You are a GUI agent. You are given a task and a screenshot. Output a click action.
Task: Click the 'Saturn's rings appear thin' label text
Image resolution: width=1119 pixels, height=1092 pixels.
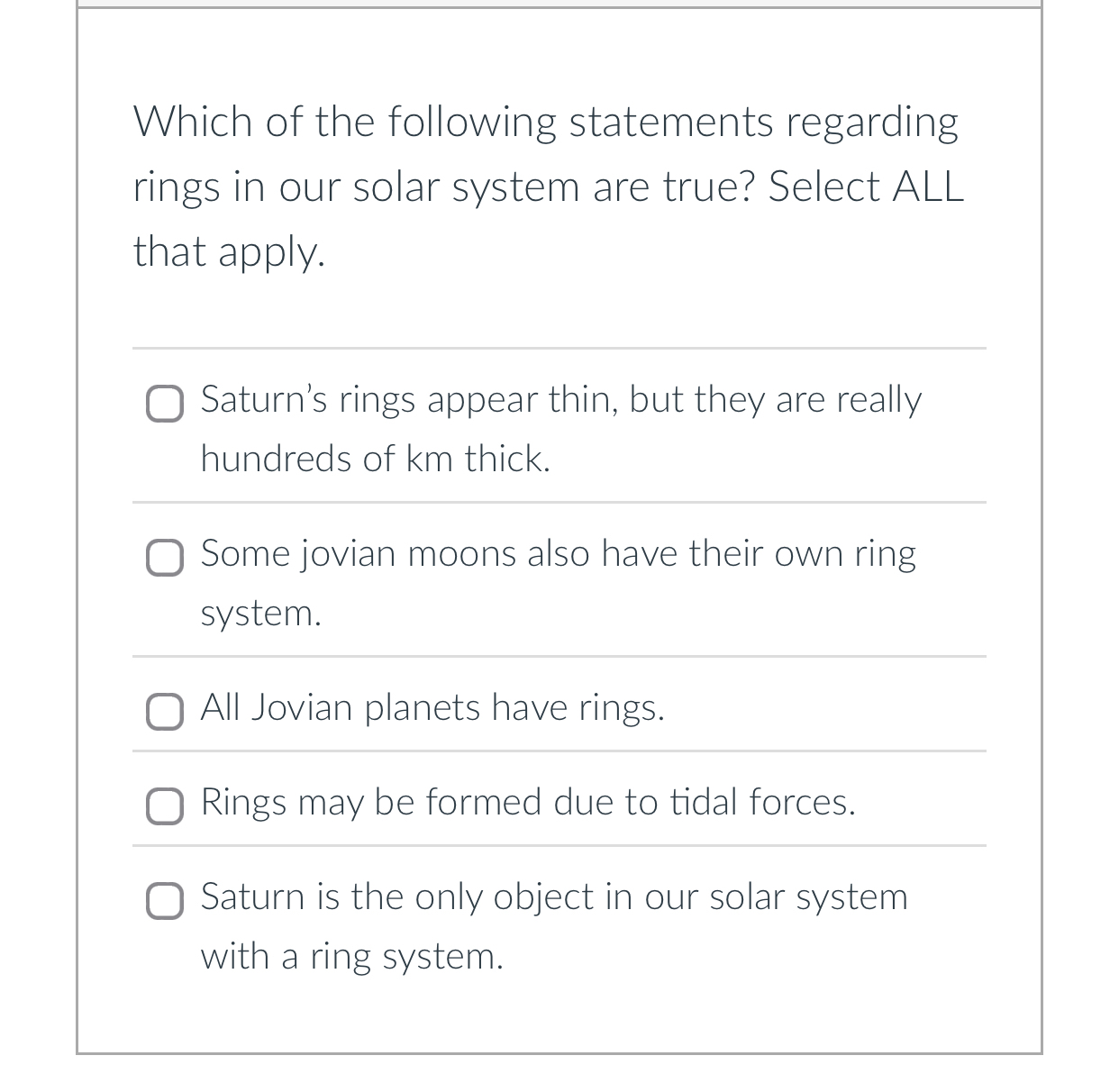click(560, 399)
